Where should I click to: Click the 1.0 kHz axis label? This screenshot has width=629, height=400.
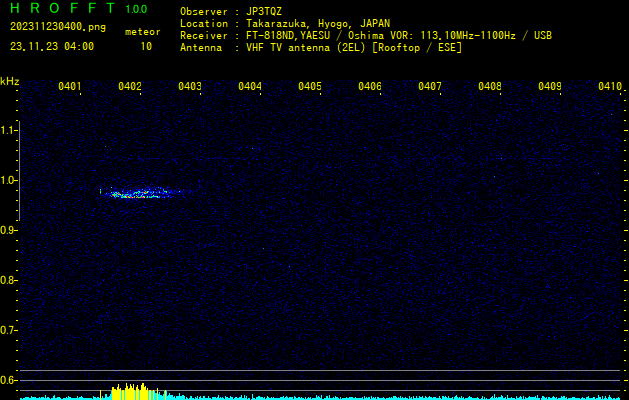click(8, 180)
